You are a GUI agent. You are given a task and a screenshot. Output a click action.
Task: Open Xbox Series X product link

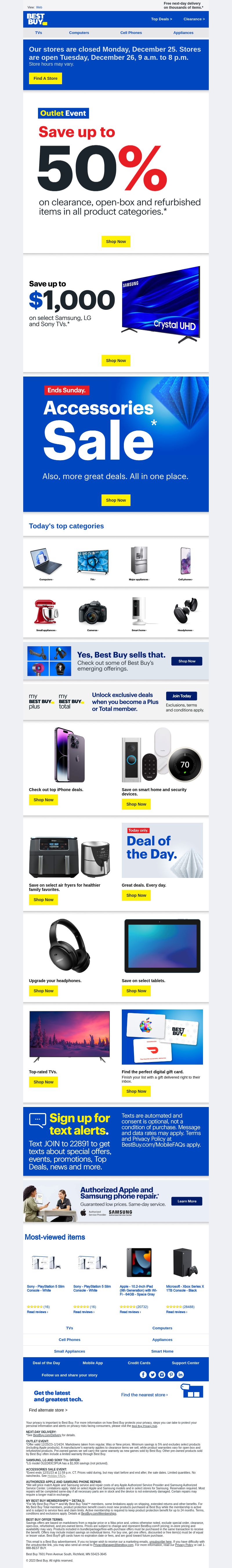pos(185,1288)
